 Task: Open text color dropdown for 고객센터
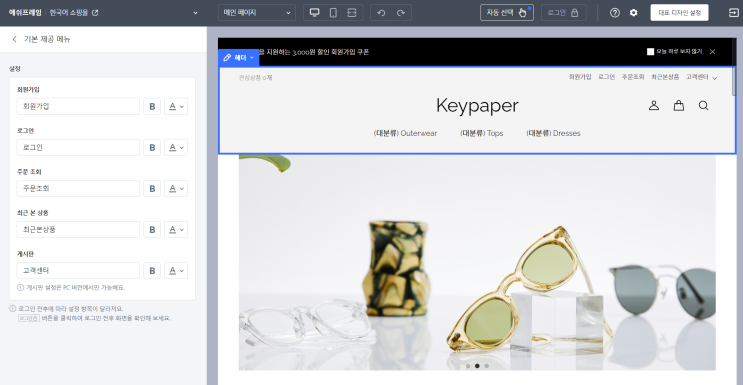coord(176,270)
